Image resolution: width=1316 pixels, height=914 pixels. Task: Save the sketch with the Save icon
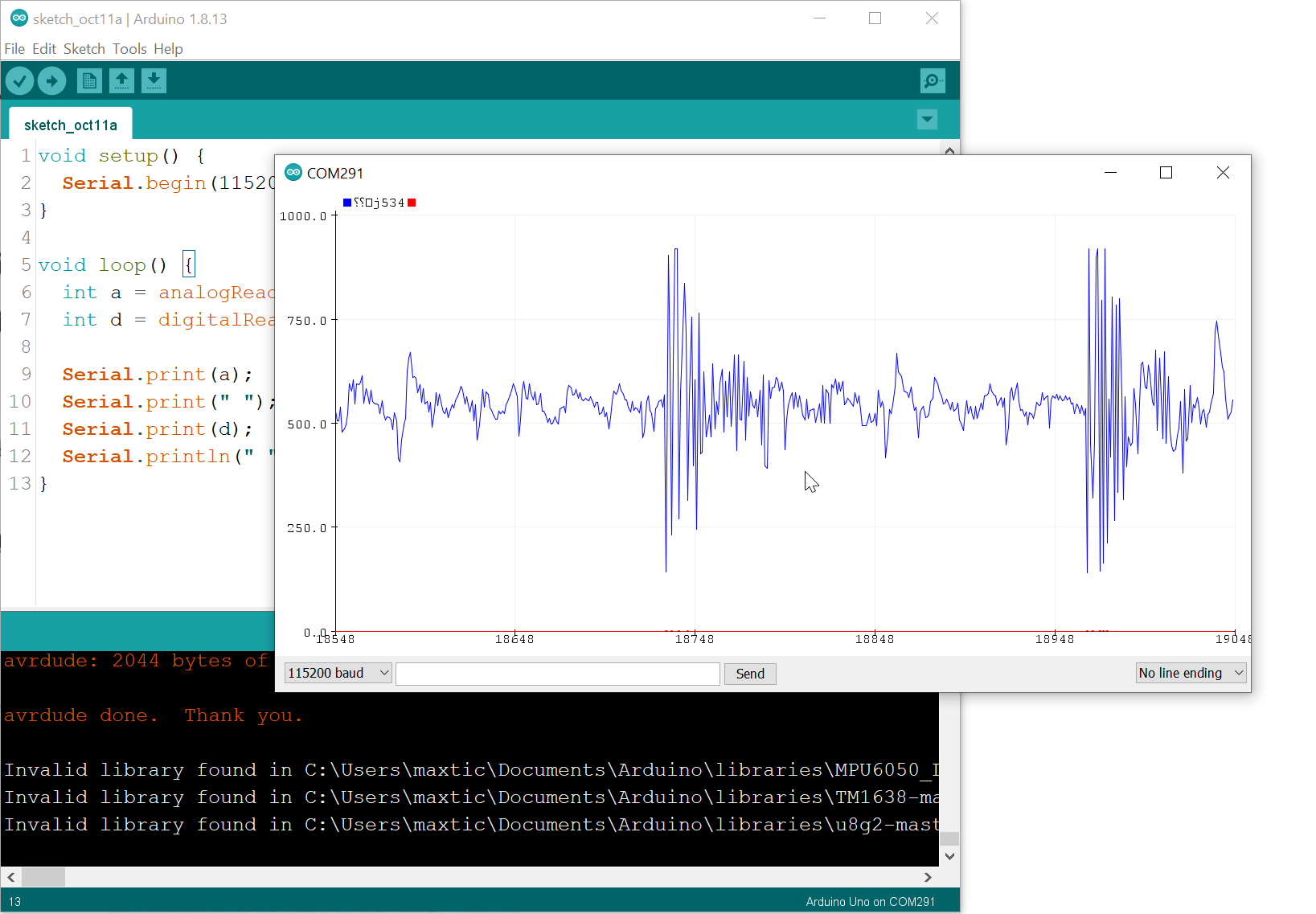[x=154, y=80]
